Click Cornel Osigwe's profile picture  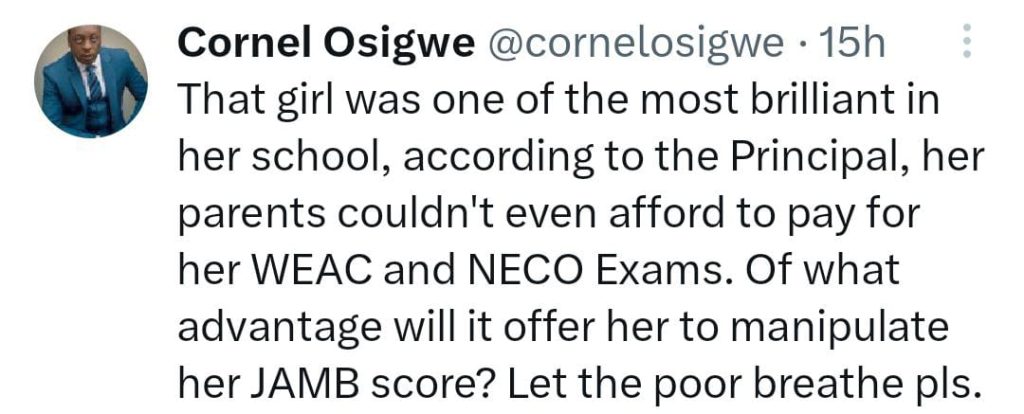tap(91, 81)
